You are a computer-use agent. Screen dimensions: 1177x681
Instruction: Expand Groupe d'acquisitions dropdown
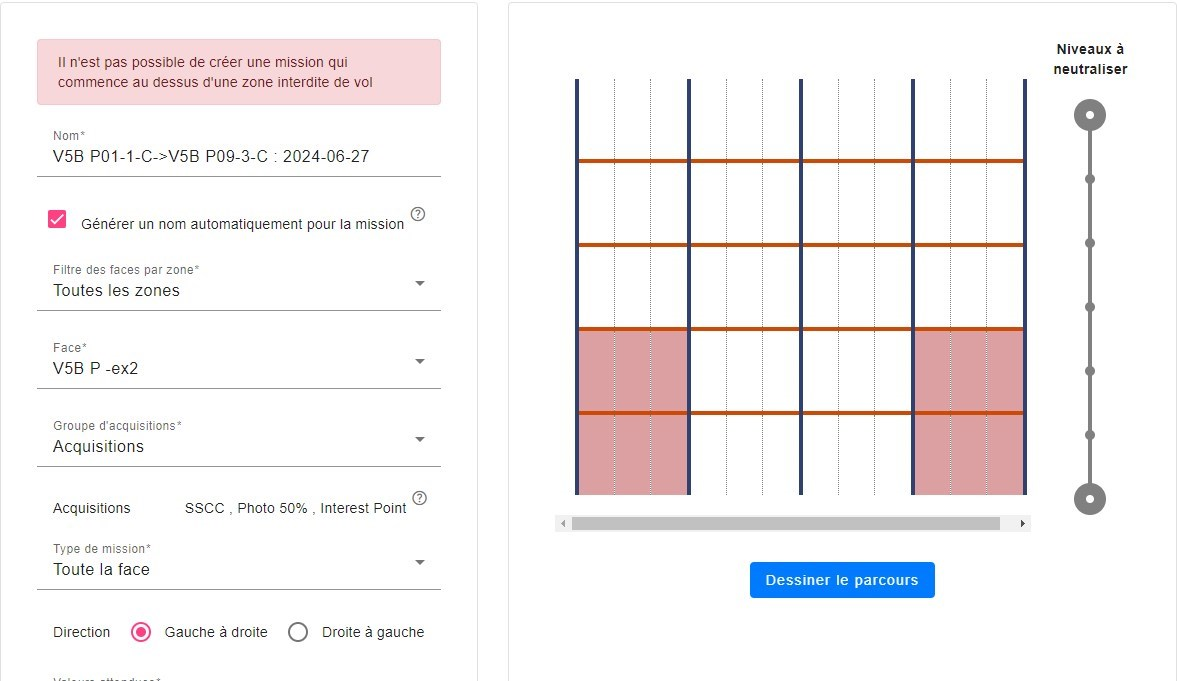[239, 438]
